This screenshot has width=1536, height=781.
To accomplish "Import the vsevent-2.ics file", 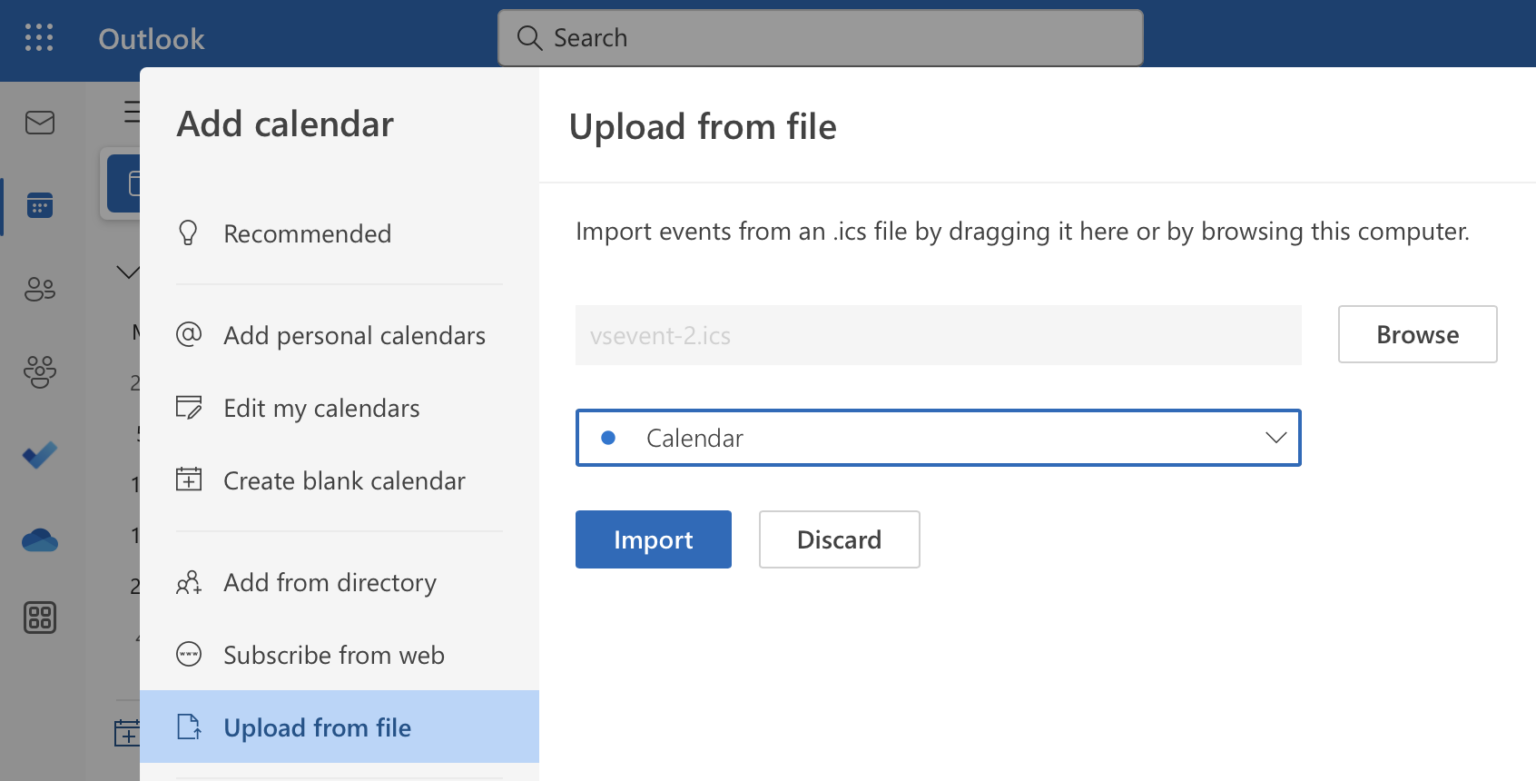I will pyautogui.click(x=653, y=539).
